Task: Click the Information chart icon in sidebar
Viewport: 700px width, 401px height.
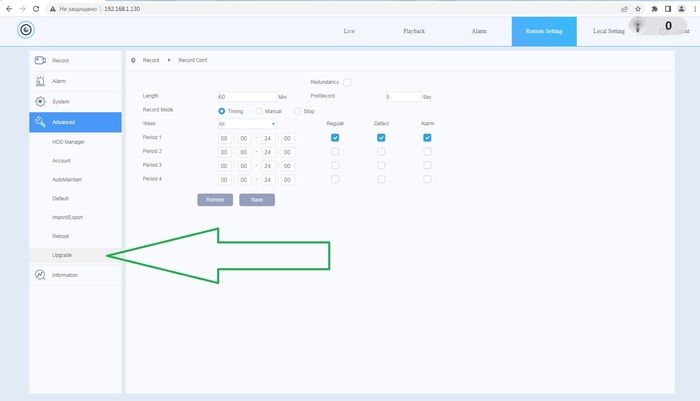Action: [x=40, y=275]
